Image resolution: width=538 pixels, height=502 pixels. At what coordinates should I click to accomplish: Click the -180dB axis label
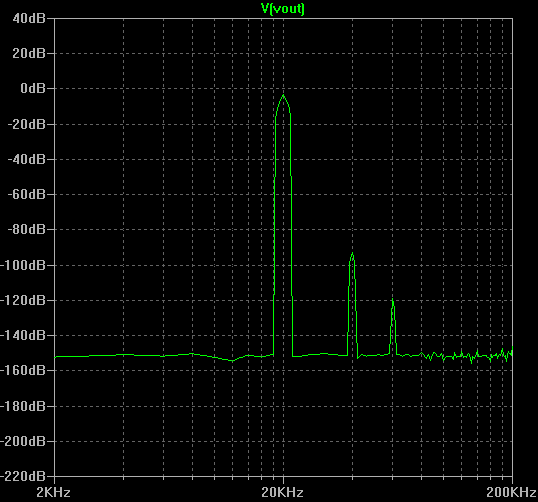tap(23, 406)
